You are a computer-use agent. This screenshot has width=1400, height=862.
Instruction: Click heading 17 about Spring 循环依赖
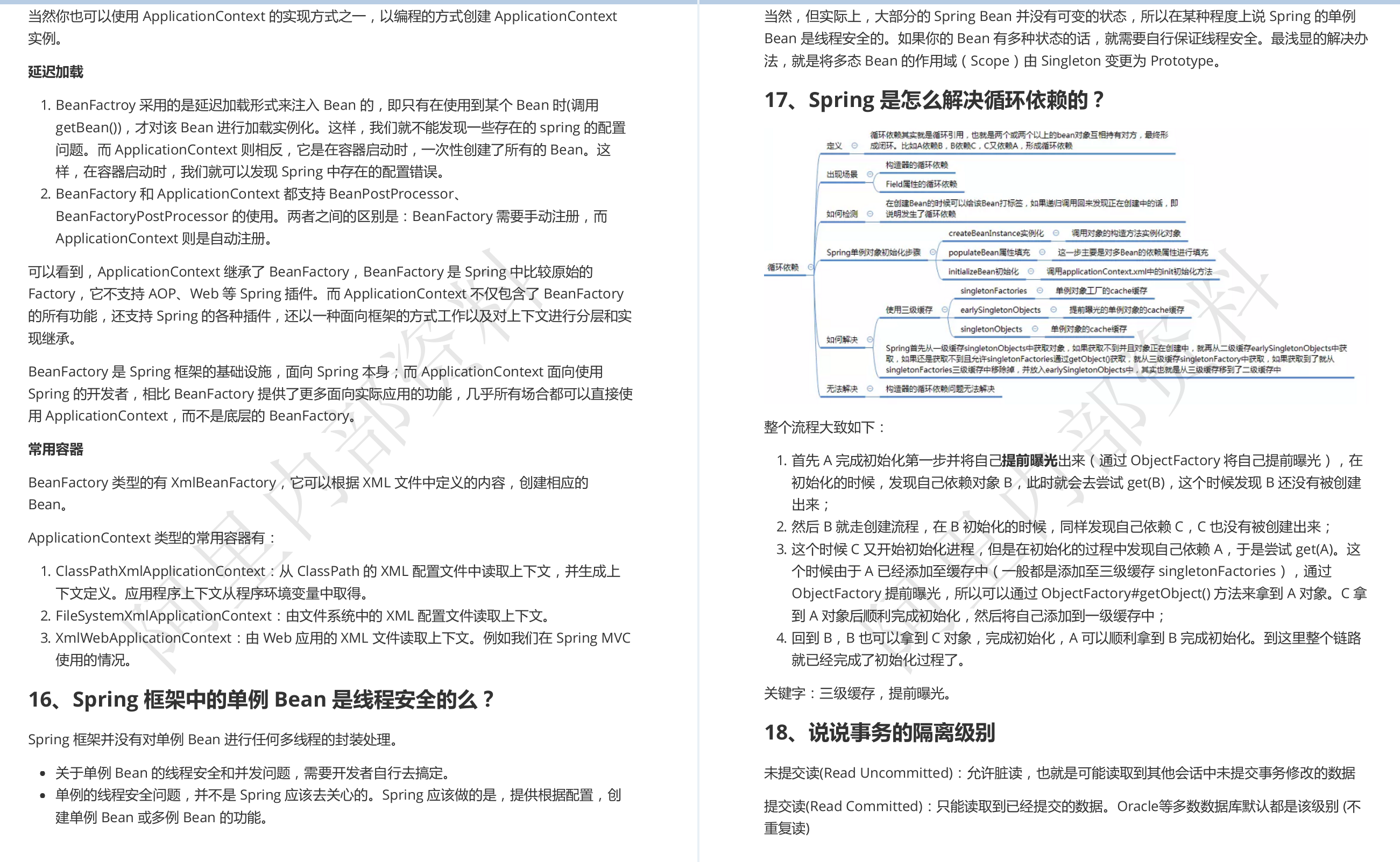[933, 100]
